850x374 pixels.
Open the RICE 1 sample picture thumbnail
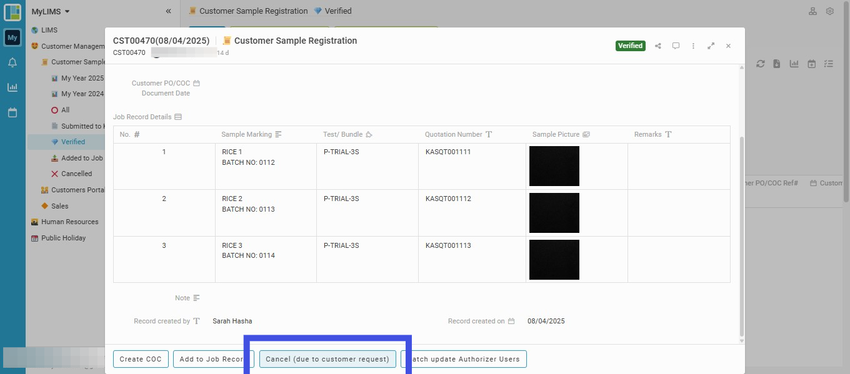click(554, 166)
